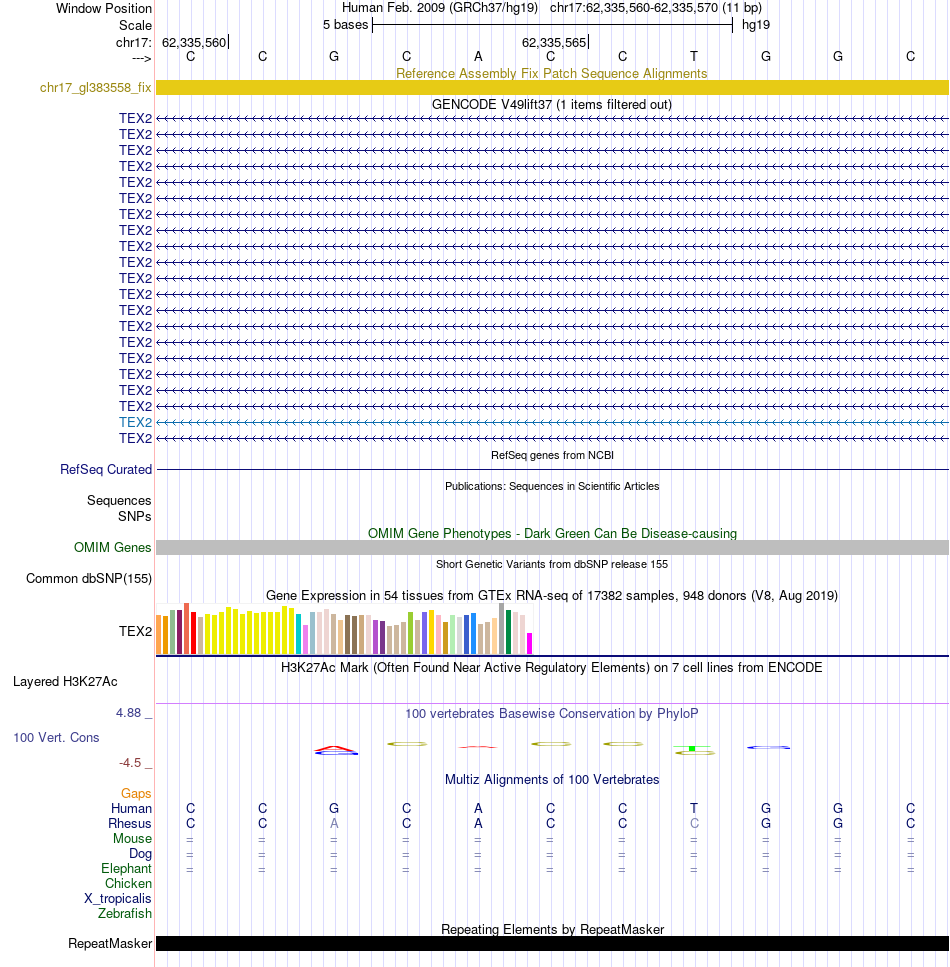950x967 pixels.
Task: Click the Chicken species label
Action: [x=128, y=884]
